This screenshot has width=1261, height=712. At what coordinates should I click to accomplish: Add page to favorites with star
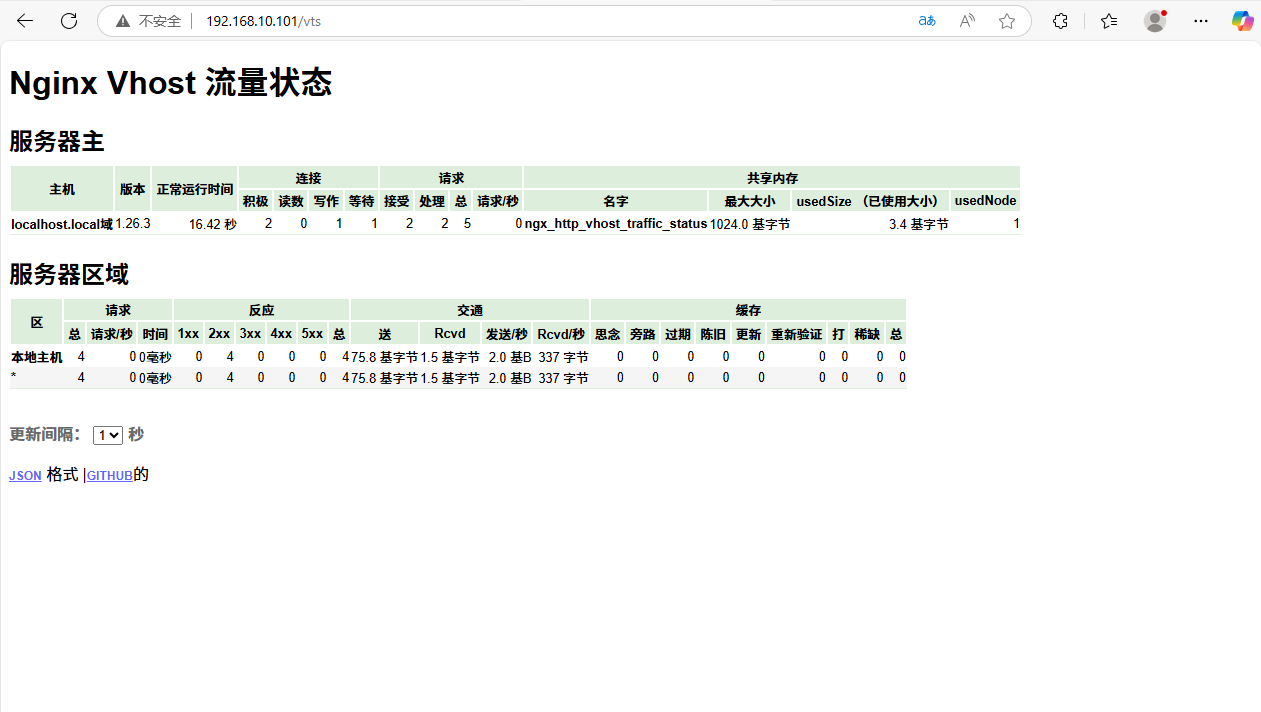pos(1006,20)
